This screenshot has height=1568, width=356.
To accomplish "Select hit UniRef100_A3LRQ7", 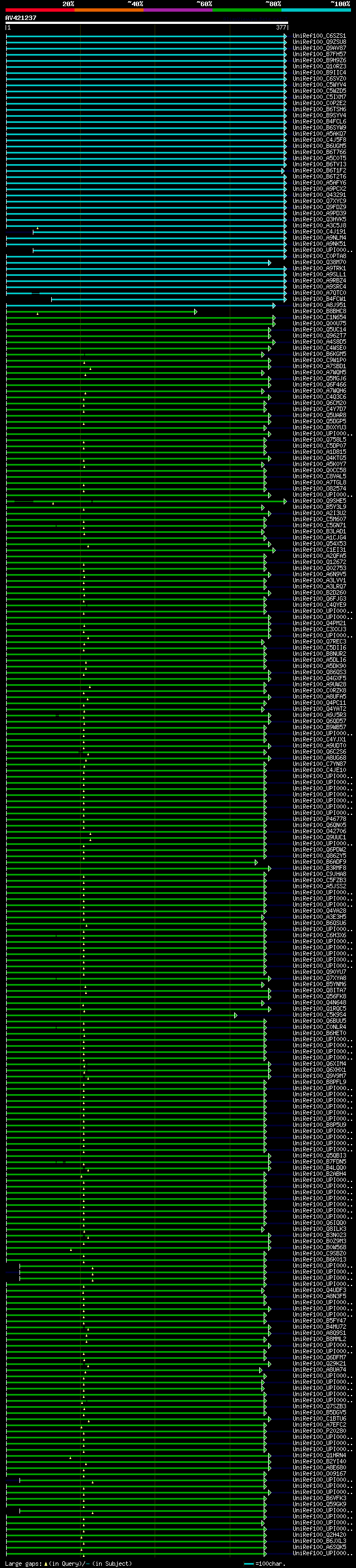I will click(319, 586).
